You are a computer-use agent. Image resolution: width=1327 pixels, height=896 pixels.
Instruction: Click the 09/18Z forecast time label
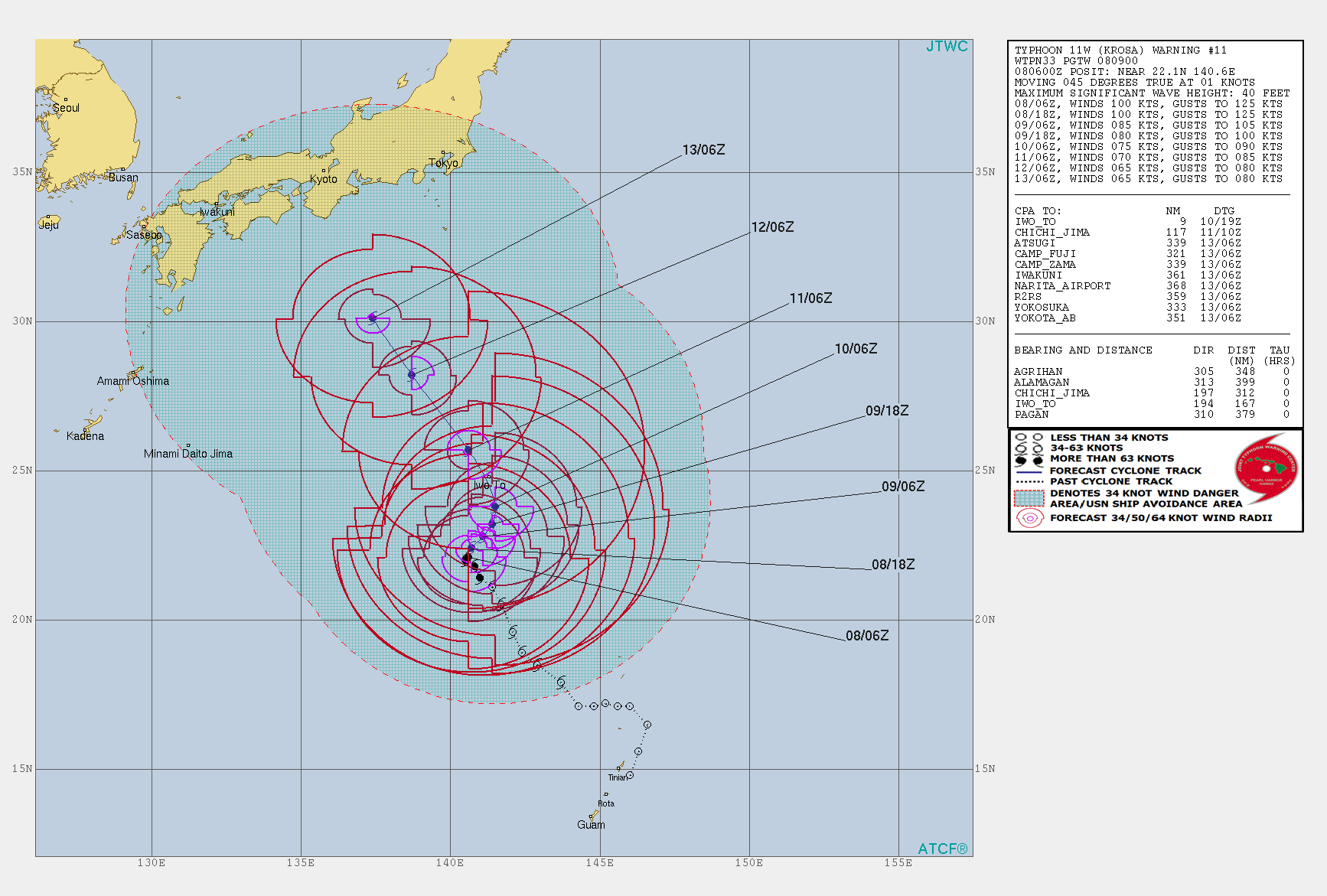click(x=887, y=411)
